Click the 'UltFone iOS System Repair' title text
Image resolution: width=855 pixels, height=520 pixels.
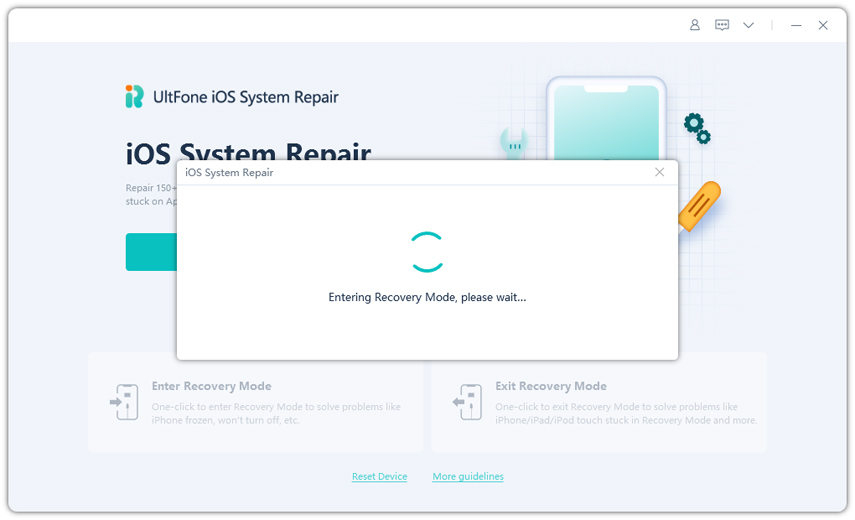pyautogui.click(x=245, y=97)
